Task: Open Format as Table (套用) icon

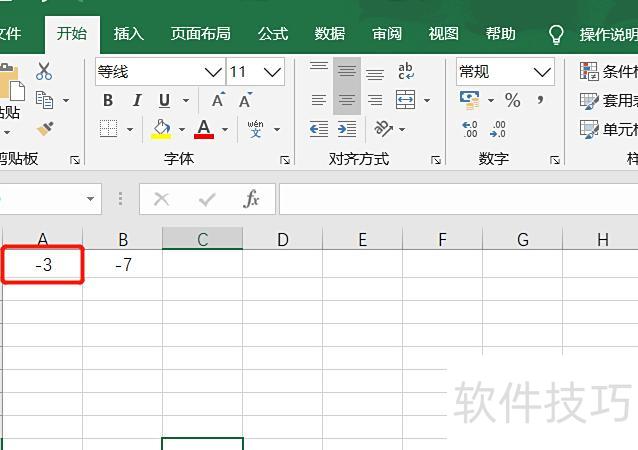Action: 589,100
